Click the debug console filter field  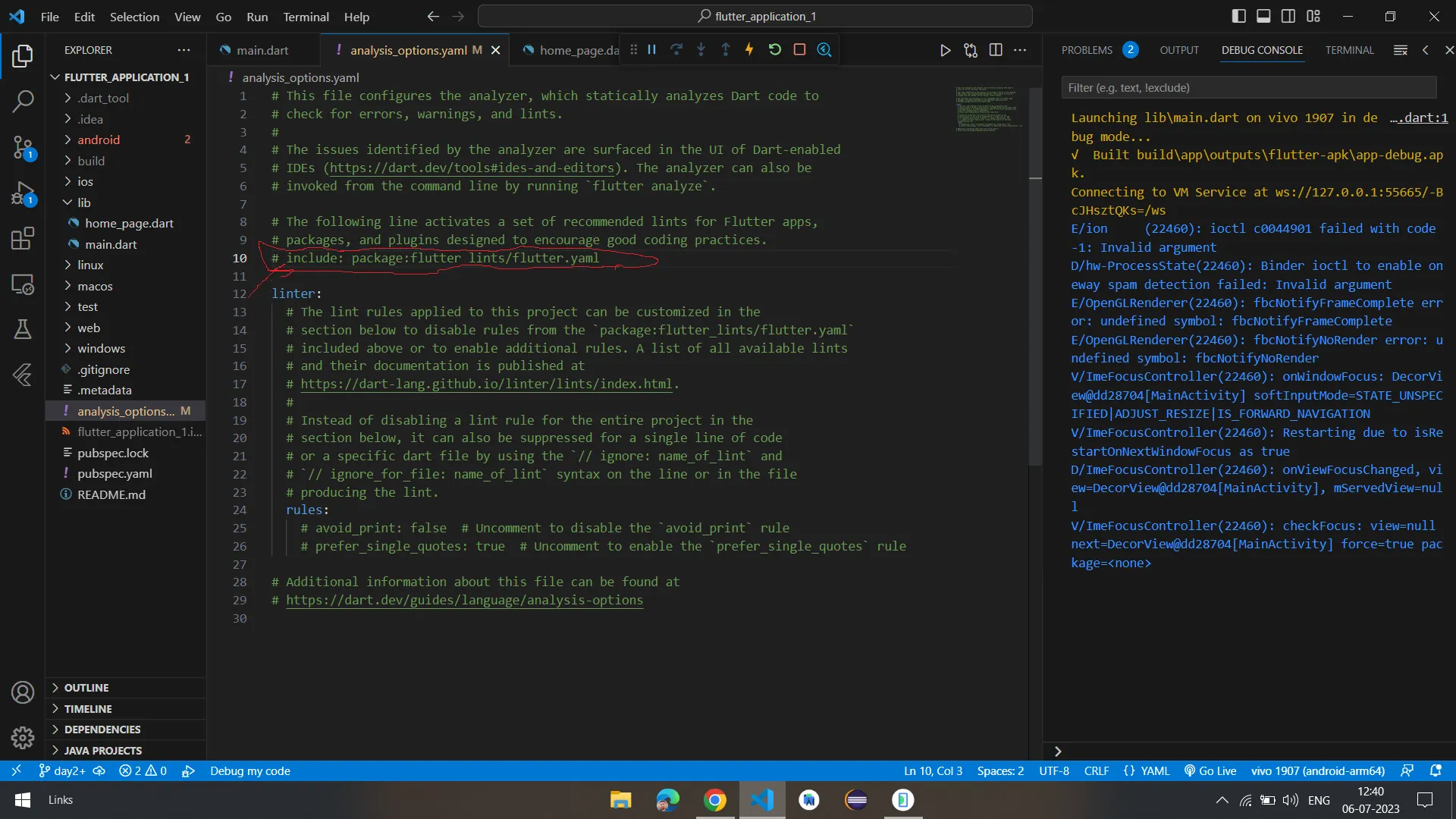pyautogui.click(x=1248, y=88)
